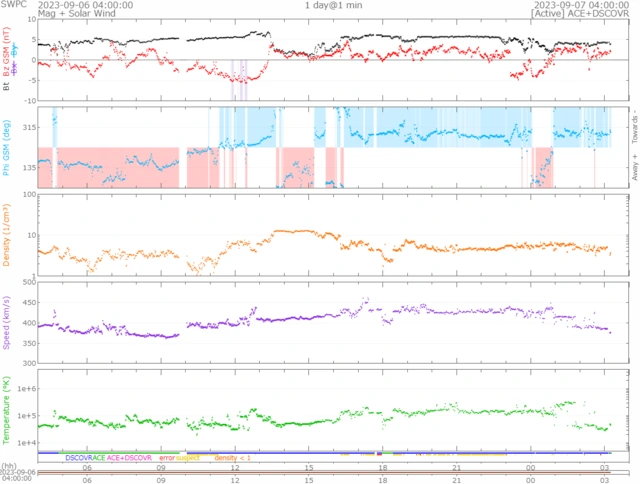Click the Mag + Solar Wind label

pyautogui.click(x=77, y=13)
